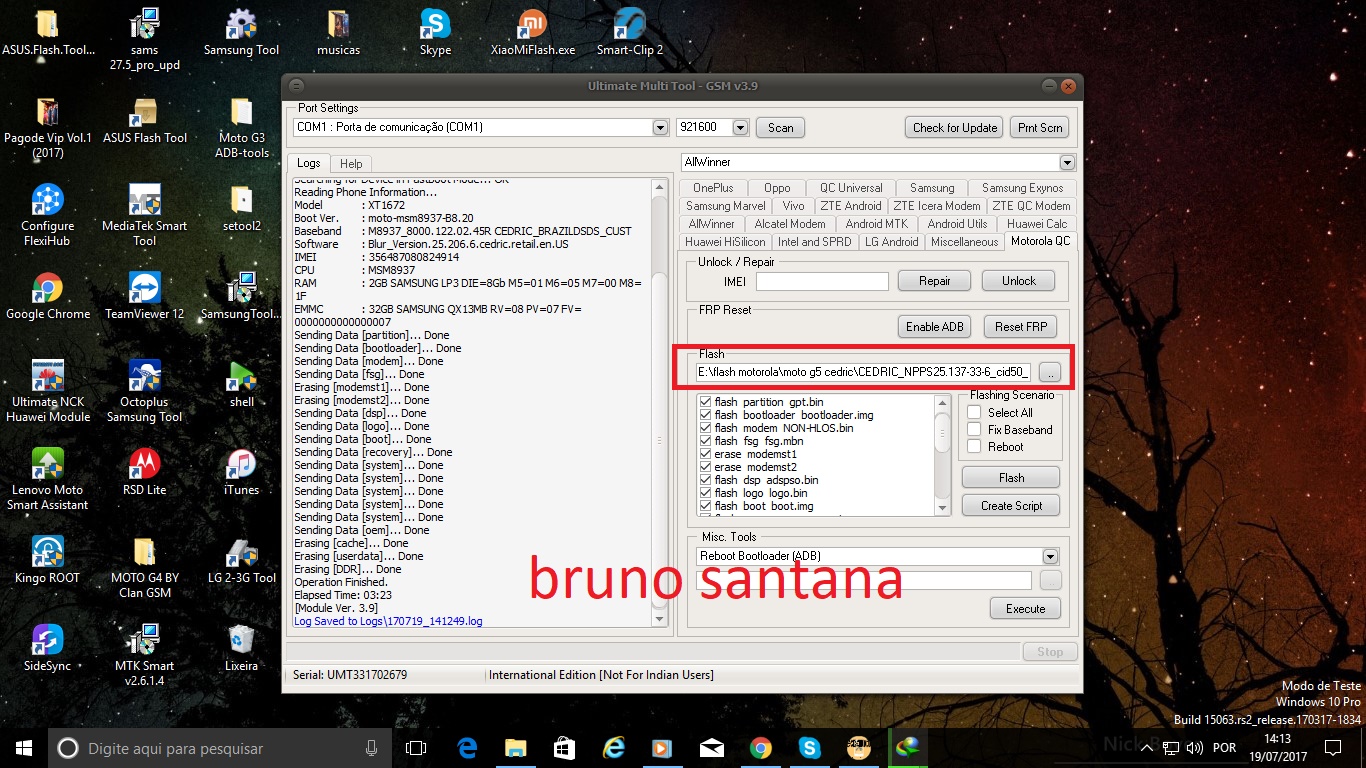Screen dimensions: 1366x768
Task: Open the notification center icon
Action: coord(1332,747)
